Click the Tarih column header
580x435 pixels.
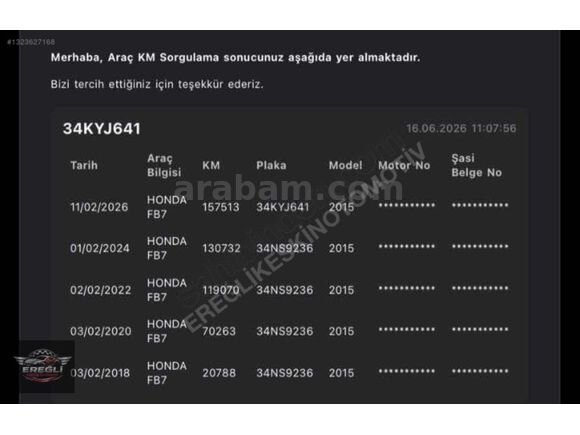[84, 165]
